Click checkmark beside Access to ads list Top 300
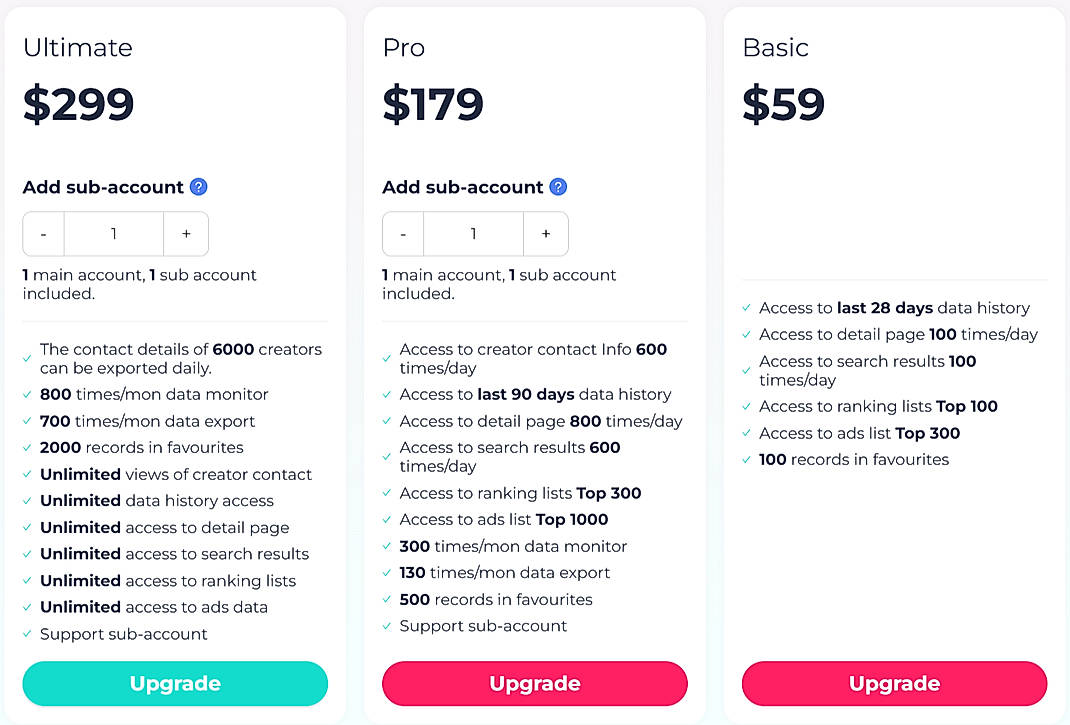1070x725 pixels. [x=747, y=434]
